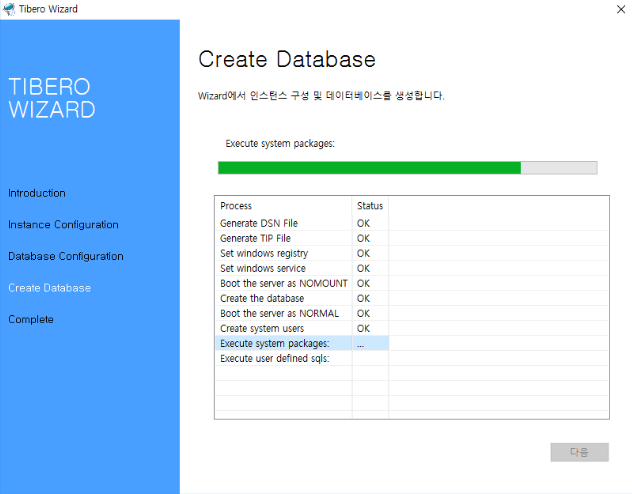
Task: Click the Status column header
Action: coord(370,206)
